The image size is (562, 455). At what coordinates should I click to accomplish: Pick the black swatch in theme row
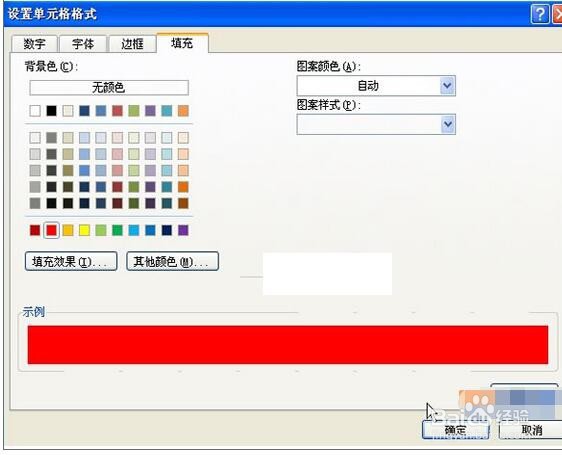51,111
